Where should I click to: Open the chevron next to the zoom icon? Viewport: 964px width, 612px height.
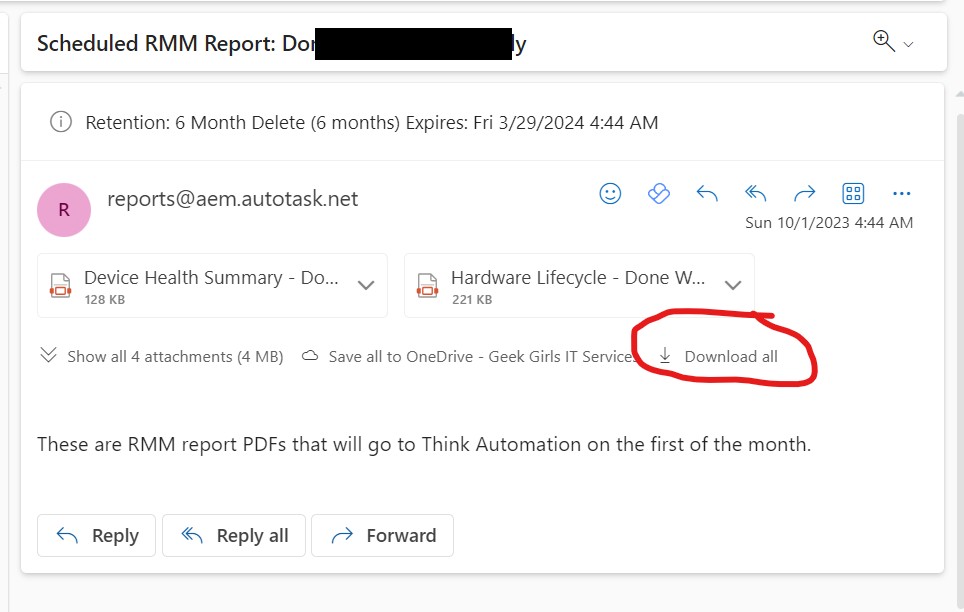coord(909,45)
